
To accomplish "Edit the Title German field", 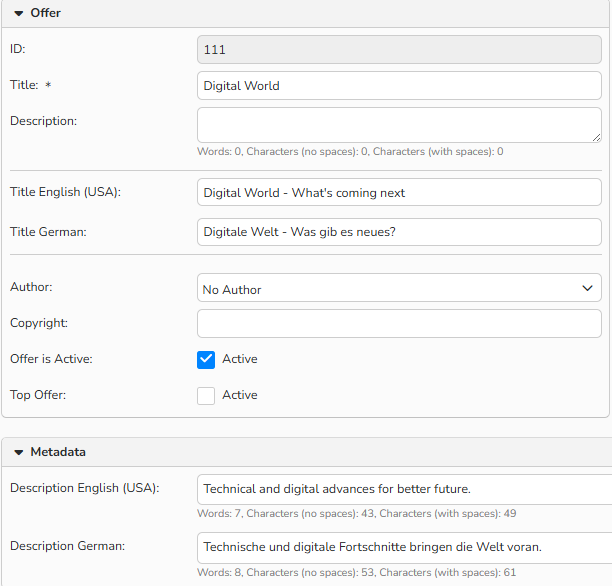I will point(399,232).
